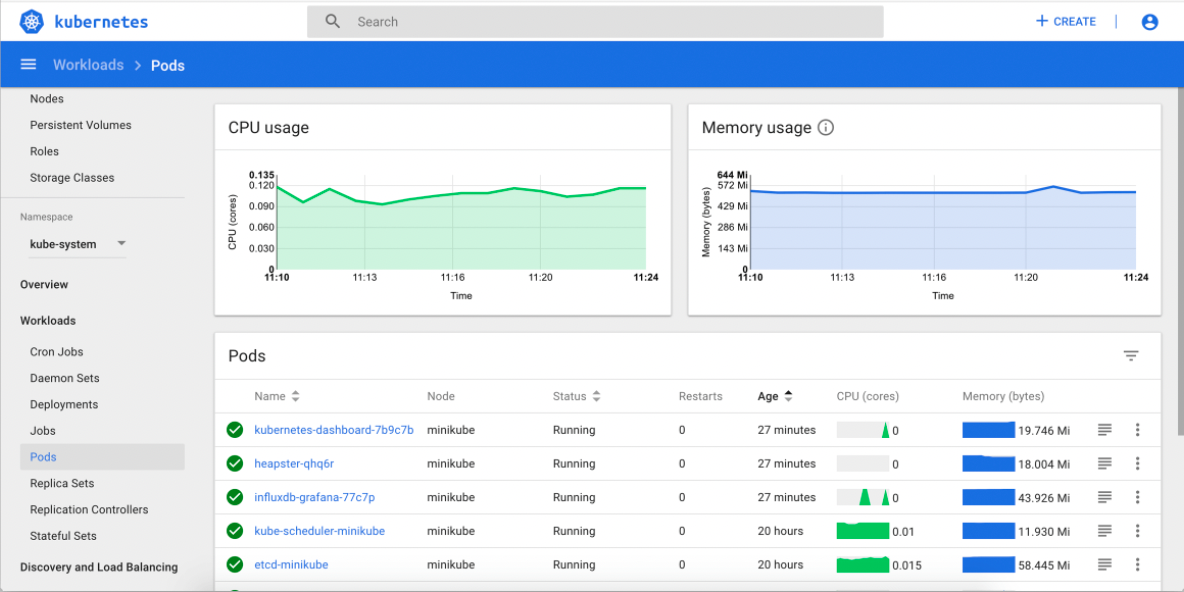This screenshot has height=592, width=1184.
Task: Click the search magnifier icon
Action: 331,21
